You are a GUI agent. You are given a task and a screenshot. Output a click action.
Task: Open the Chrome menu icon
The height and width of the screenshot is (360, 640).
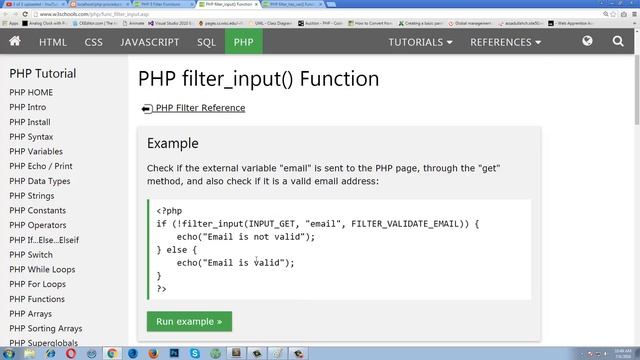pyautogui.click(x=634, y=14)
